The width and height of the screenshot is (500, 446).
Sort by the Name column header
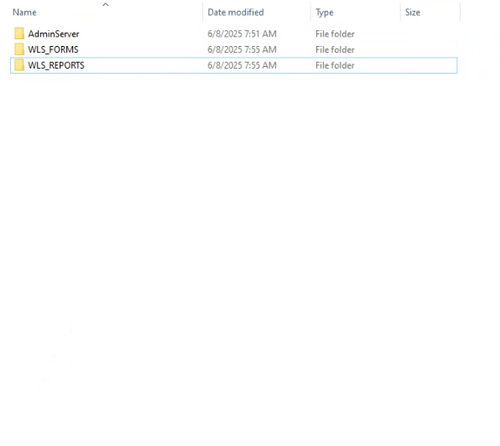tap(25, 12)
